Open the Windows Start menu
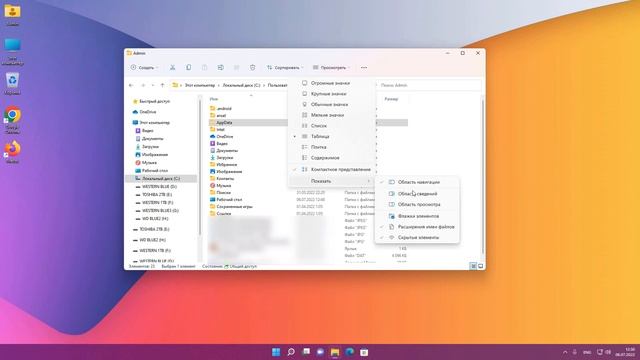This screenshot has height=360, width=640. point(276,352)
